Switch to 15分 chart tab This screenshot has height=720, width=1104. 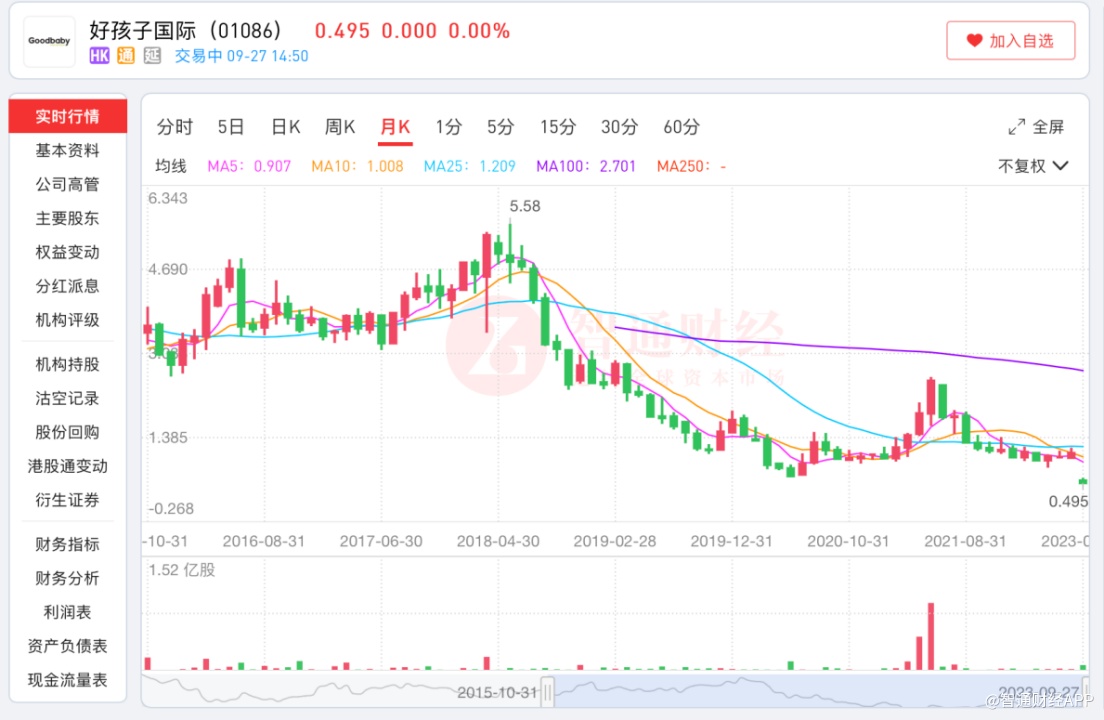click(x=558, y=127)
